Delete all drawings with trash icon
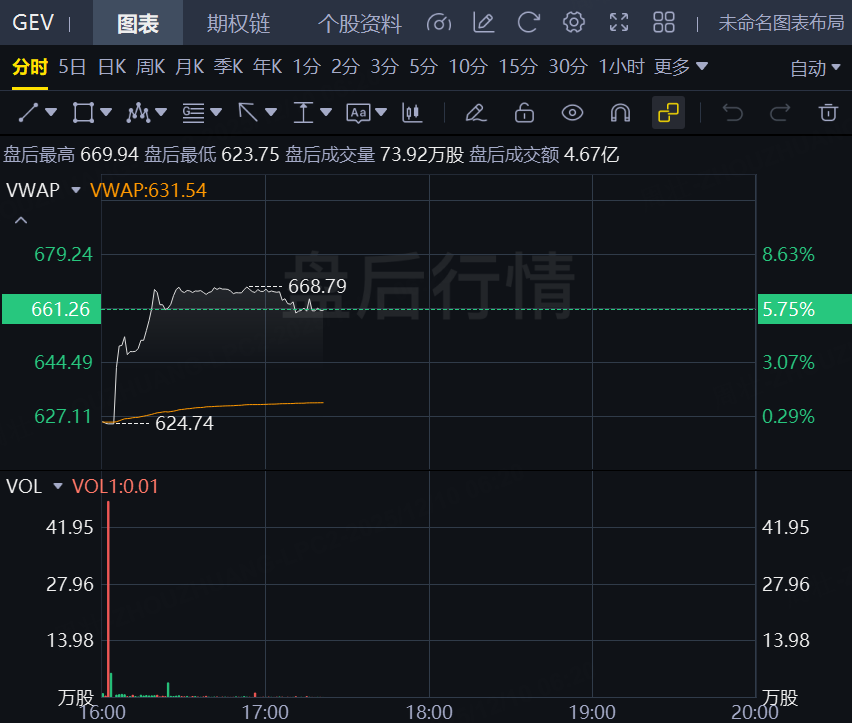 [827, 113]
